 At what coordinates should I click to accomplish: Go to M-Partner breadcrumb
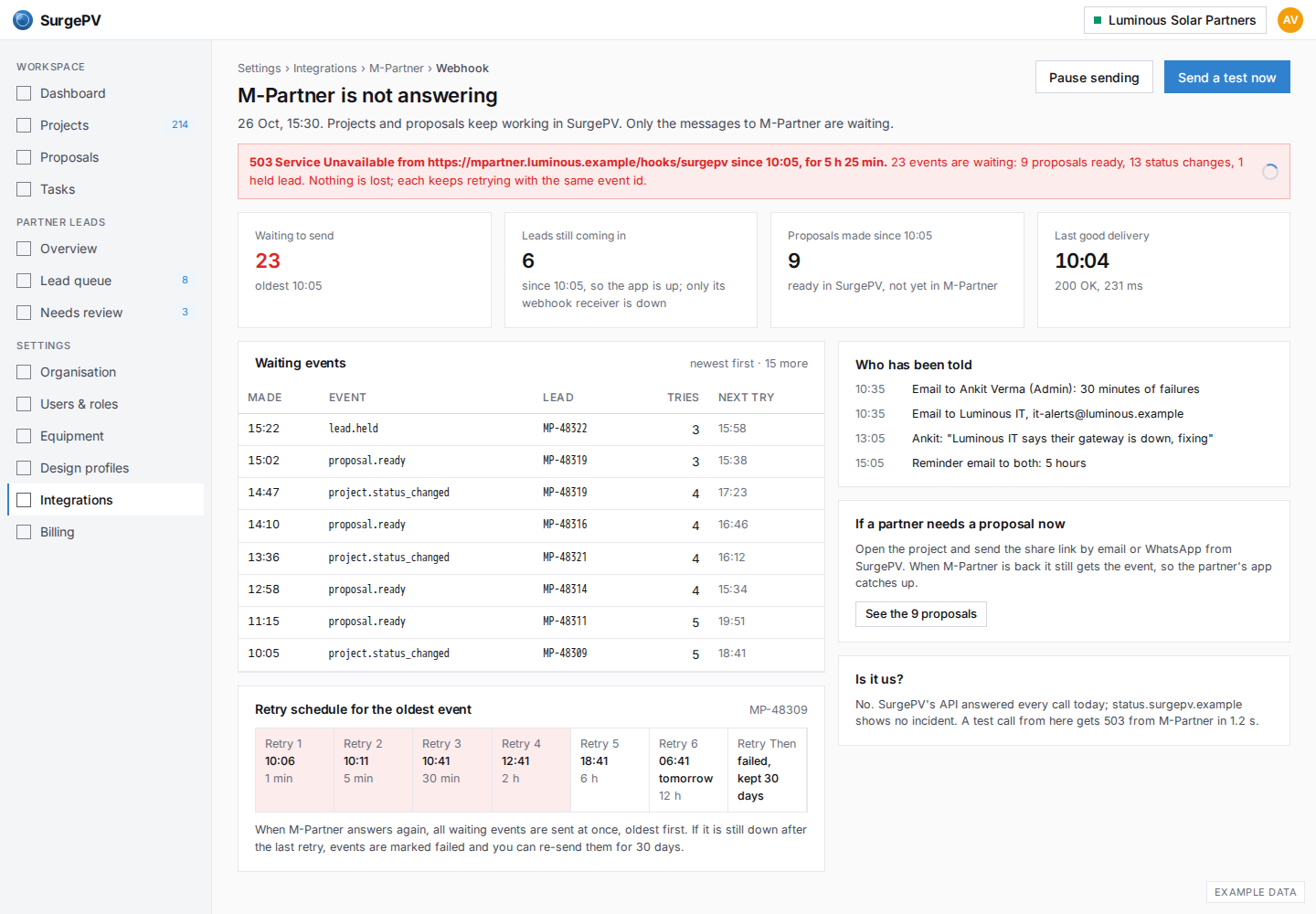point(397,69)
